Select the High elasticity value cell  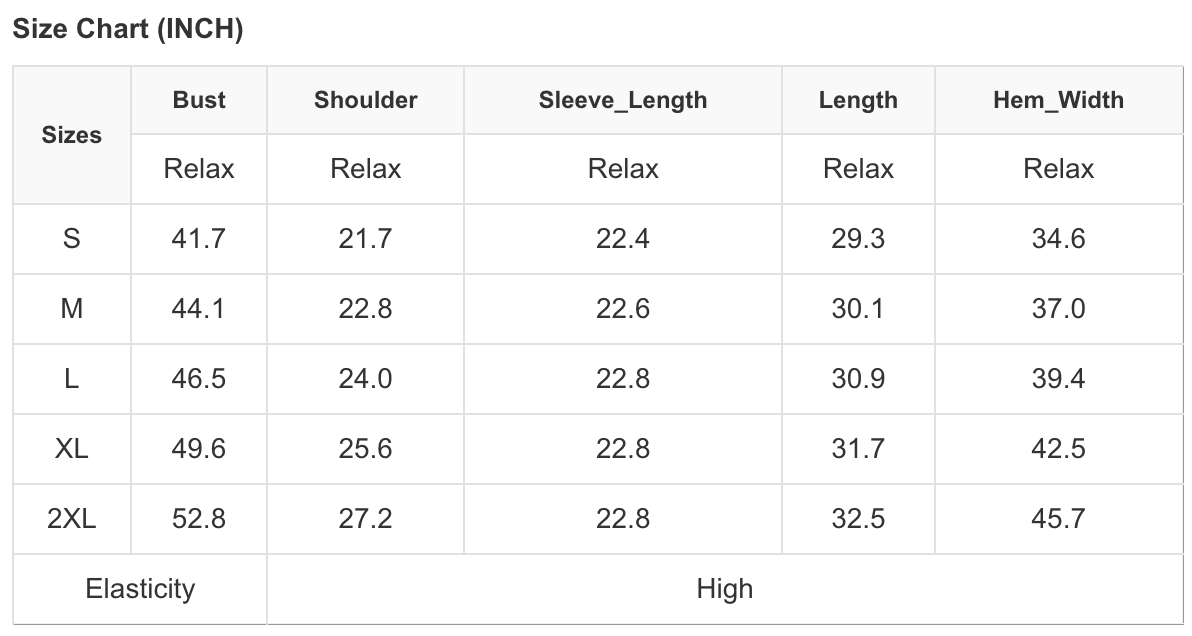point(724,589)
